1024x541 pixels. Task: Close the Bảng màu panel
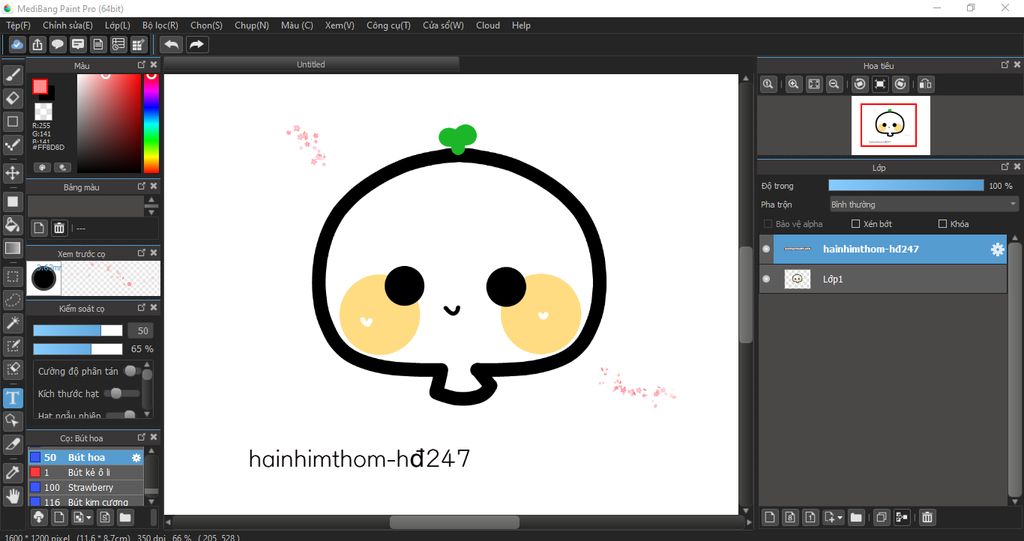pyautogui.click(x=153, y=186)
